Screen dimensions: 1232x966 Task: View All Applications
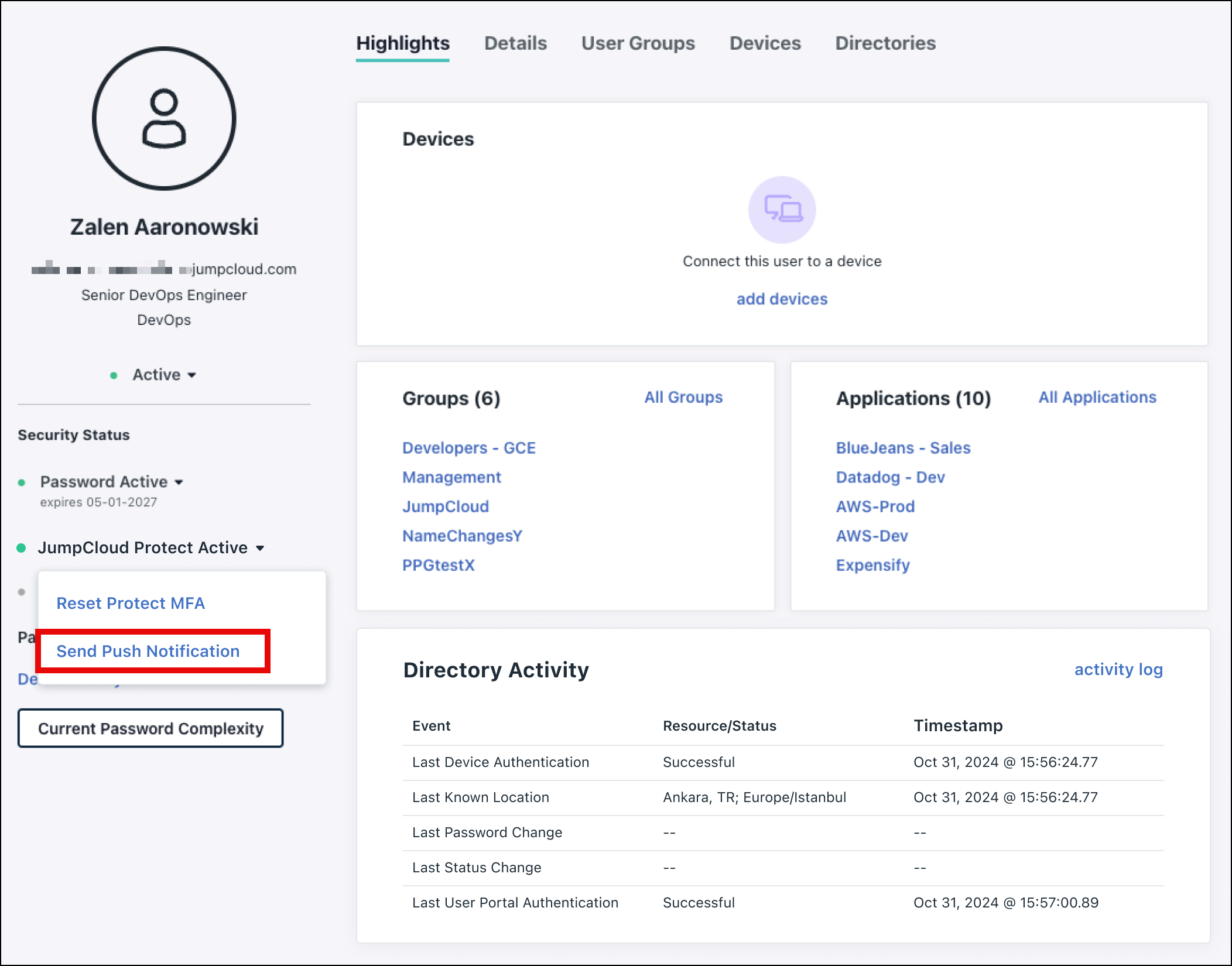(1097, 397)
